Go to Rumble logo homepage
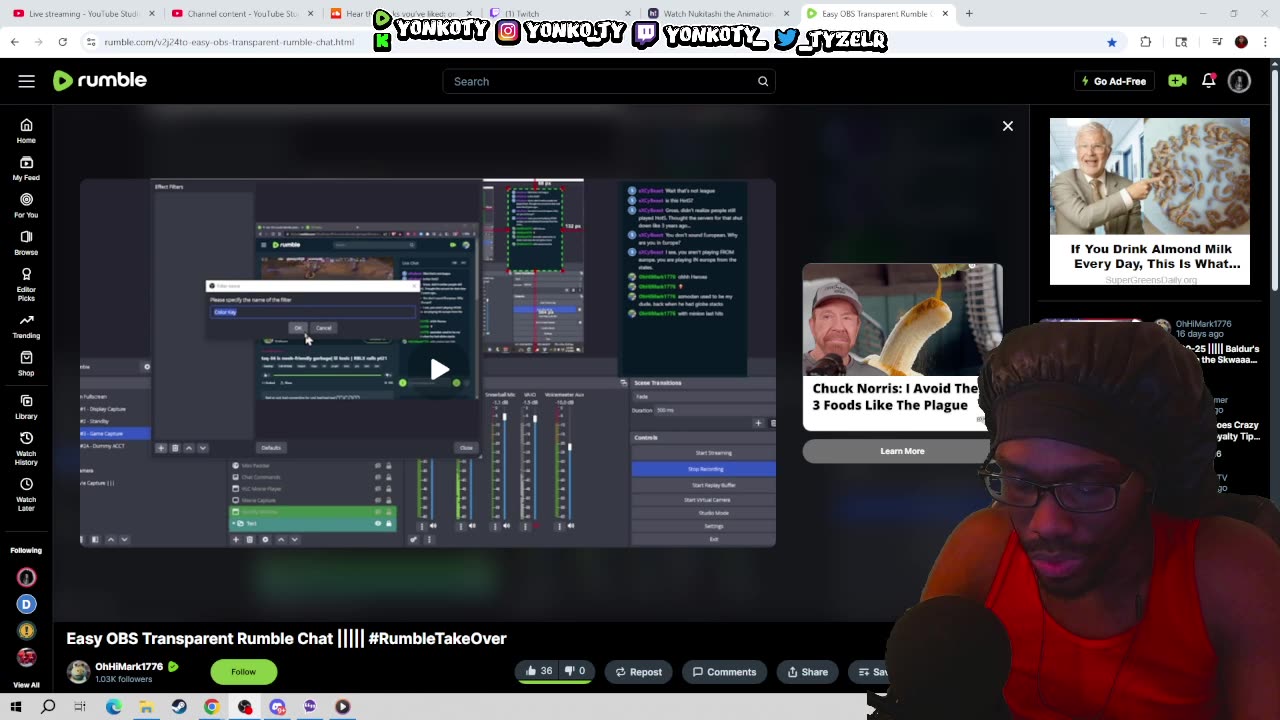This screenshot has height=720, width=1280. [x=100, y=81]
